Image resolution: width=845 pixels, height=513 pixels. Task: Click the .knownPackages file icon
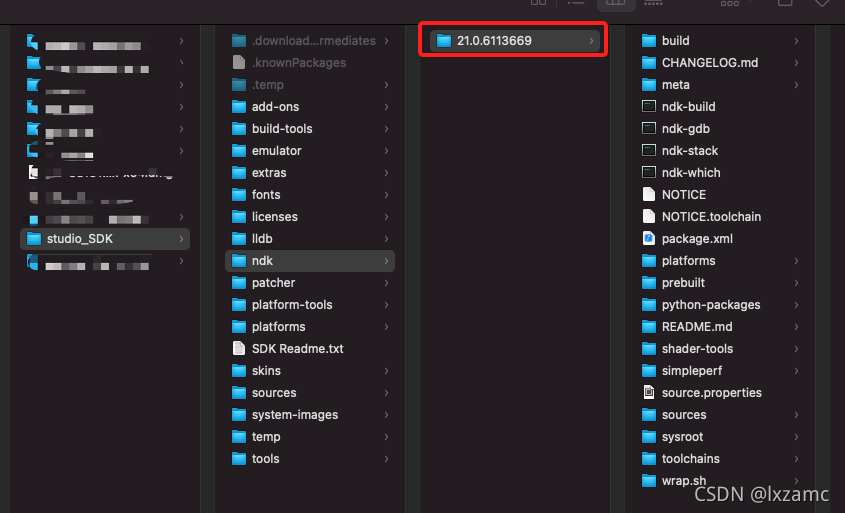click(x=239, y=63)
